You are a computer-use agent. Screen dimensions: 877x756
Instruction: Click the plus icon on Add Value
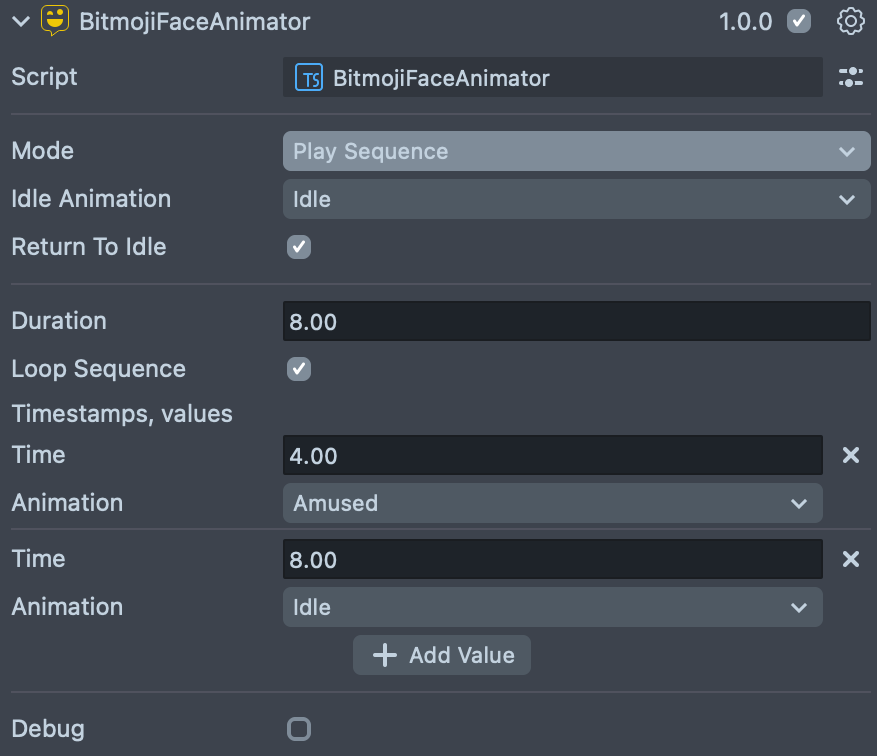click(x=384, y=655)
